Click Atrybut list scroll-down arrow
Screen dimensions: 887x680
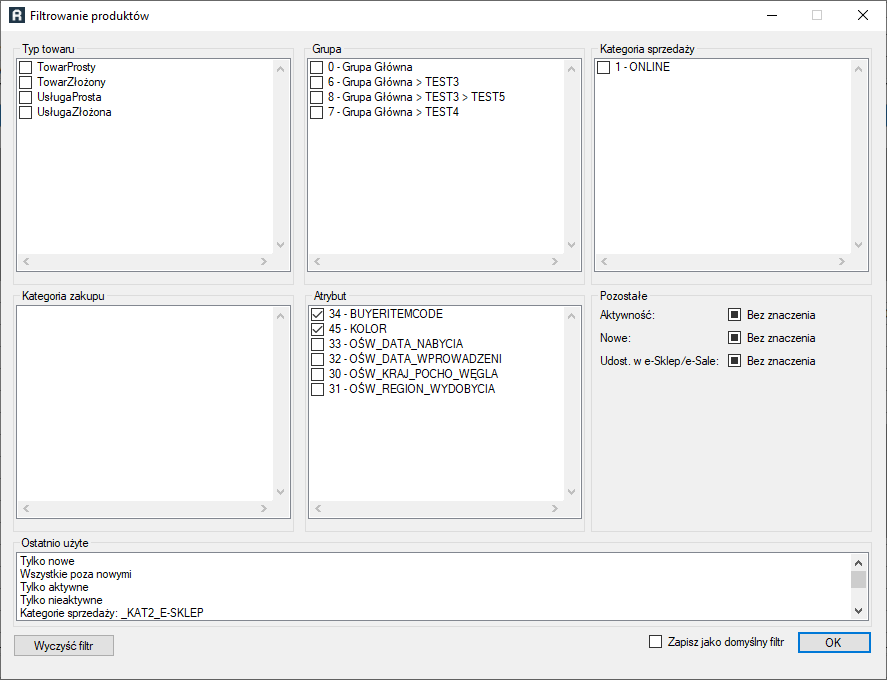point(571,492)
